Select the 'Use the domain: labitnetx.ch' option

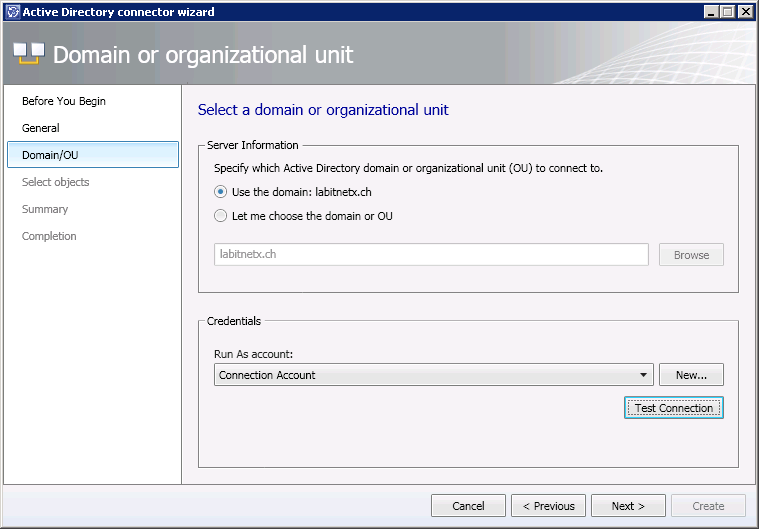tap(221, 192)
